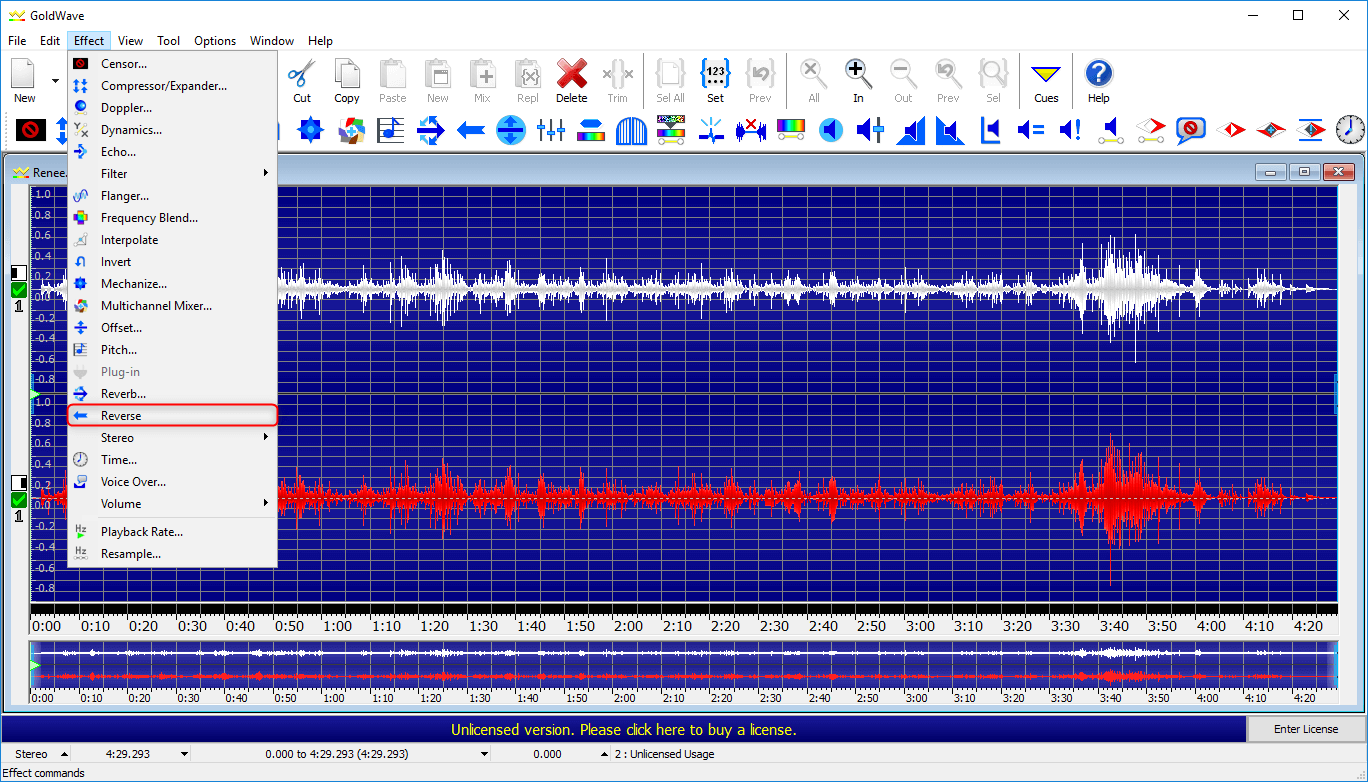Click the Zoom In magnifier icon
The width and height of the screenshot is (1368, 782).
click(x=858, y=74)
